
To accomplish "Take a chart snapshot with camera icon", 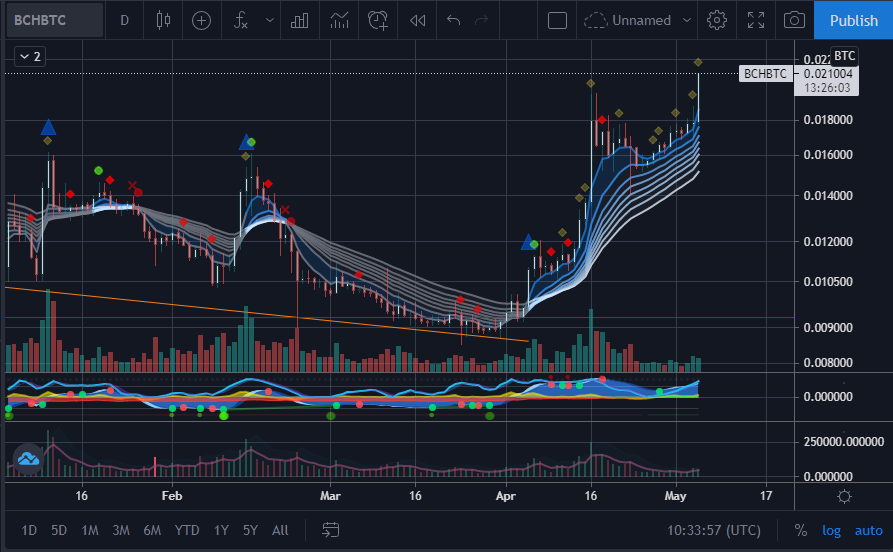I will 794,21.
